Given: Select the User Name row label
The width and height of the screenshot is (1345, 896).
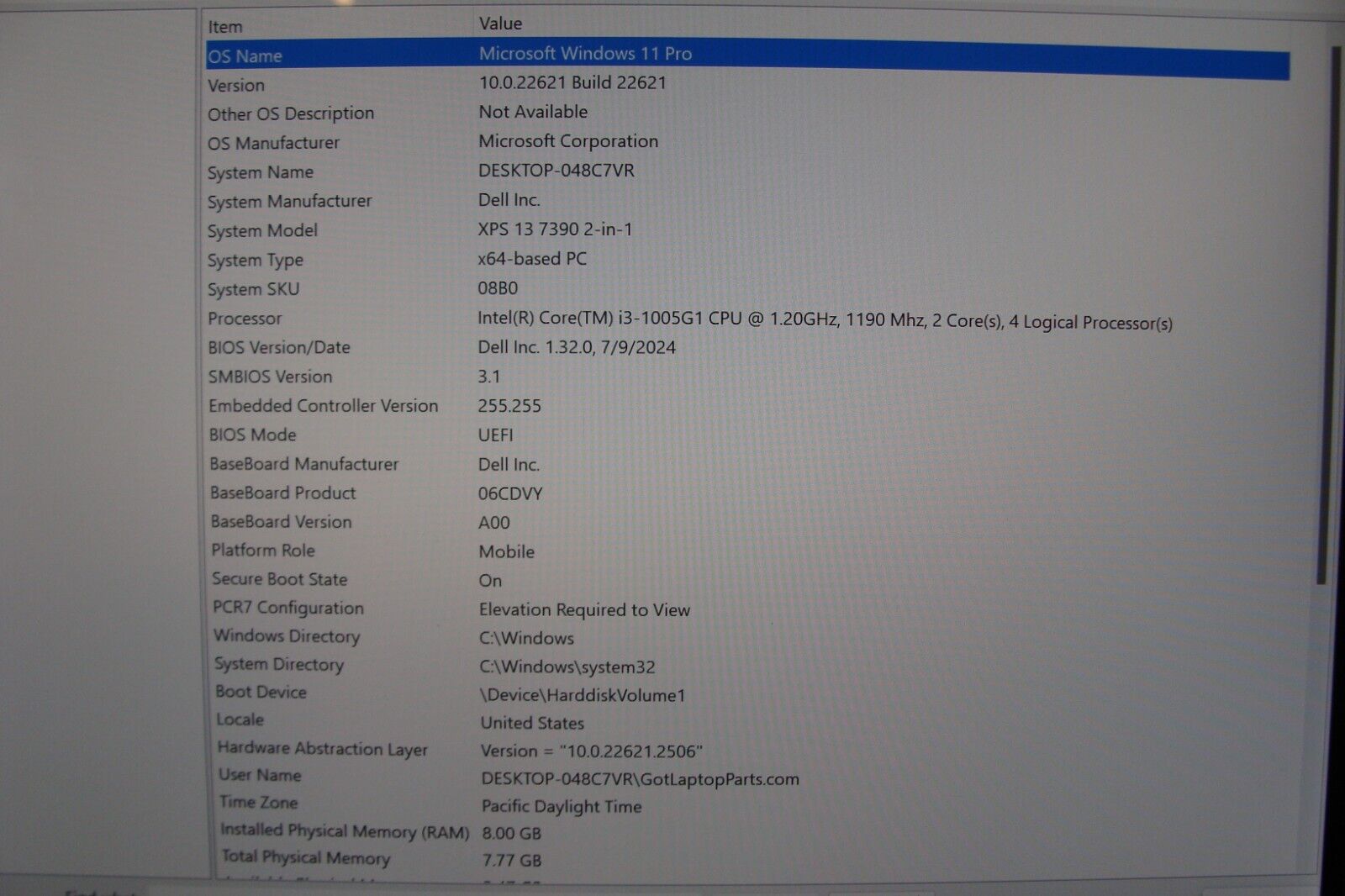Looking at the screenshot, I should point(260,775).
